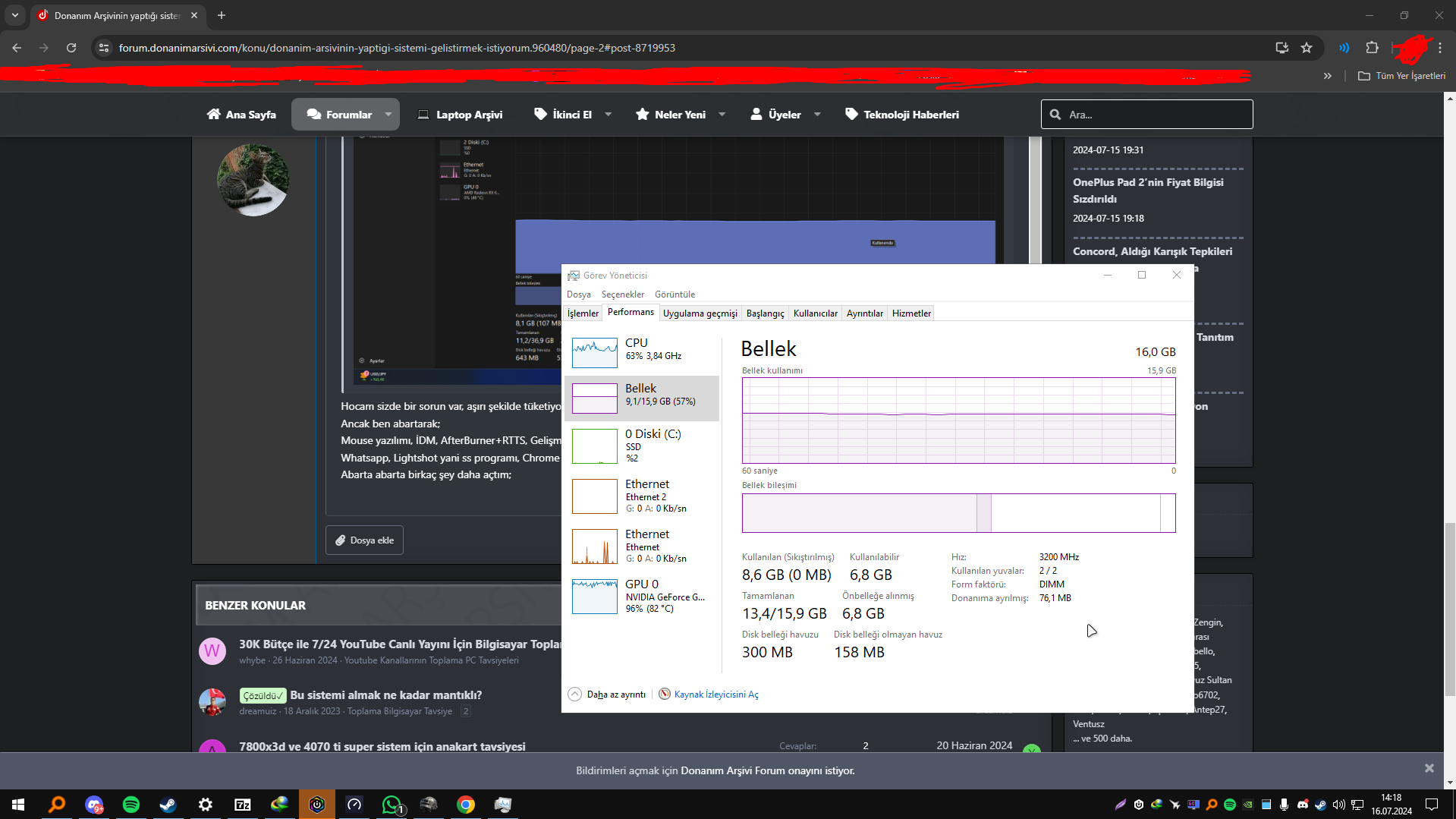
Task: Click the microphone tray icon
Action: coord(1284,805)
